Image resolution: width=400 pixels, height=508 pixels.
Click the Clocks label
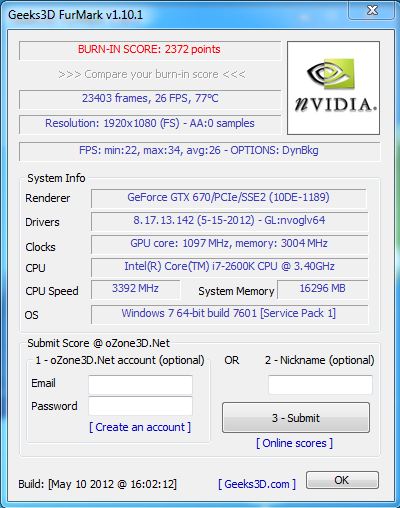pos(40,247)
